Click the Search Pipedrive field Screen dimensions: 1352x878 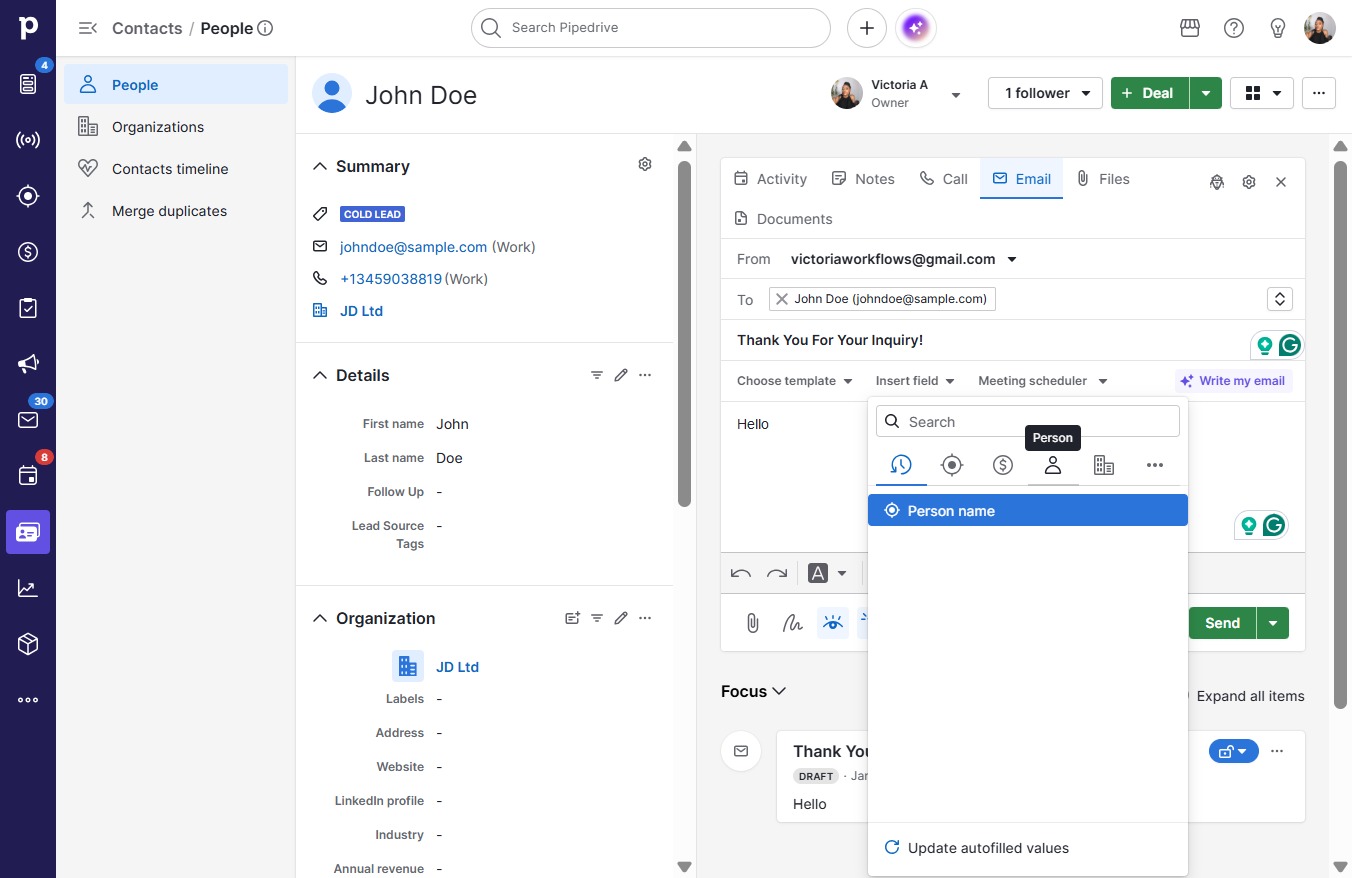point(651,28)
